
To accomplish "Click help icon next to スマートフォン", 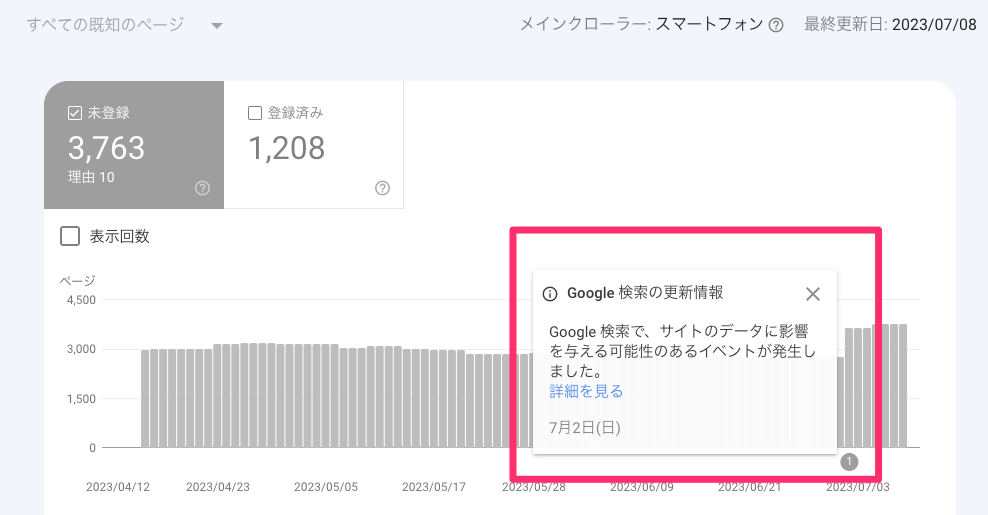I will [776, 25].
